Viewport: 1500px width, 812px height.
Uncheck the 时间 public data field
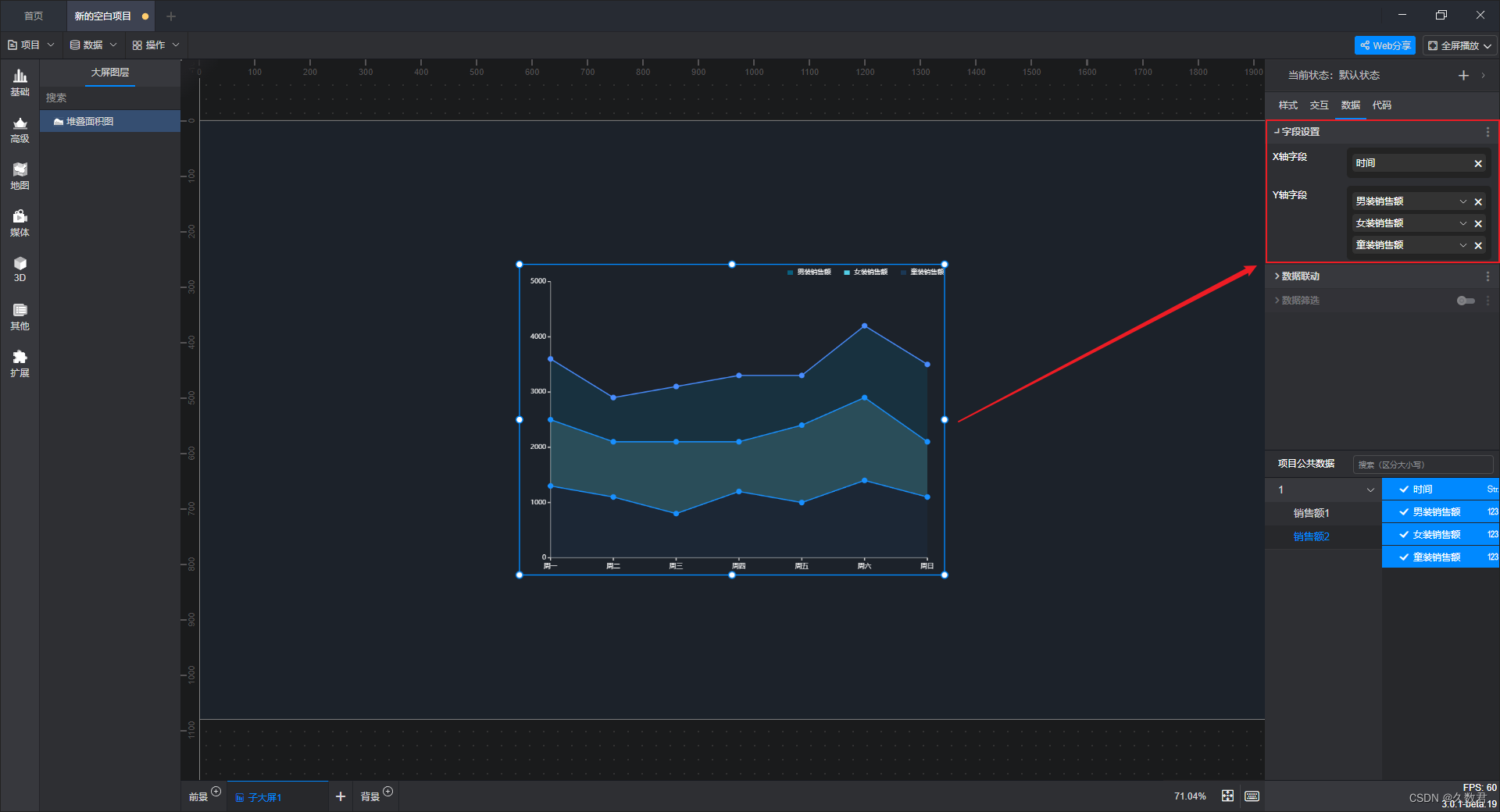click(1404, 490)
